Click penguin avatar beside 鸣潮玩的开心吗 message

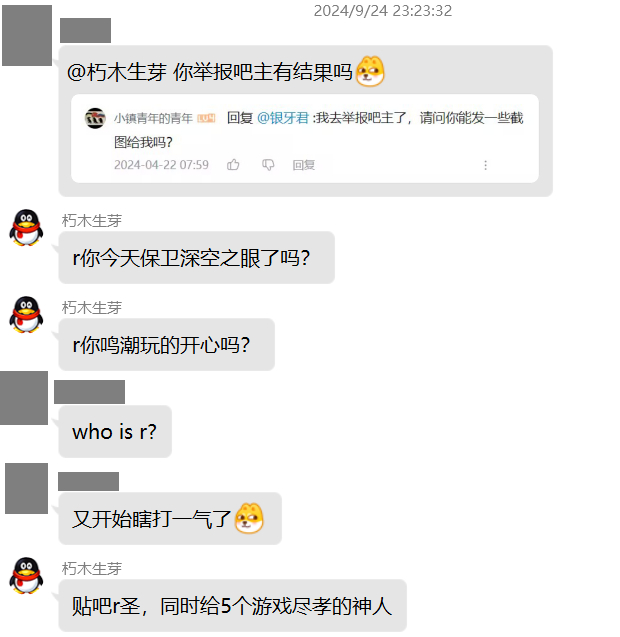26,315
